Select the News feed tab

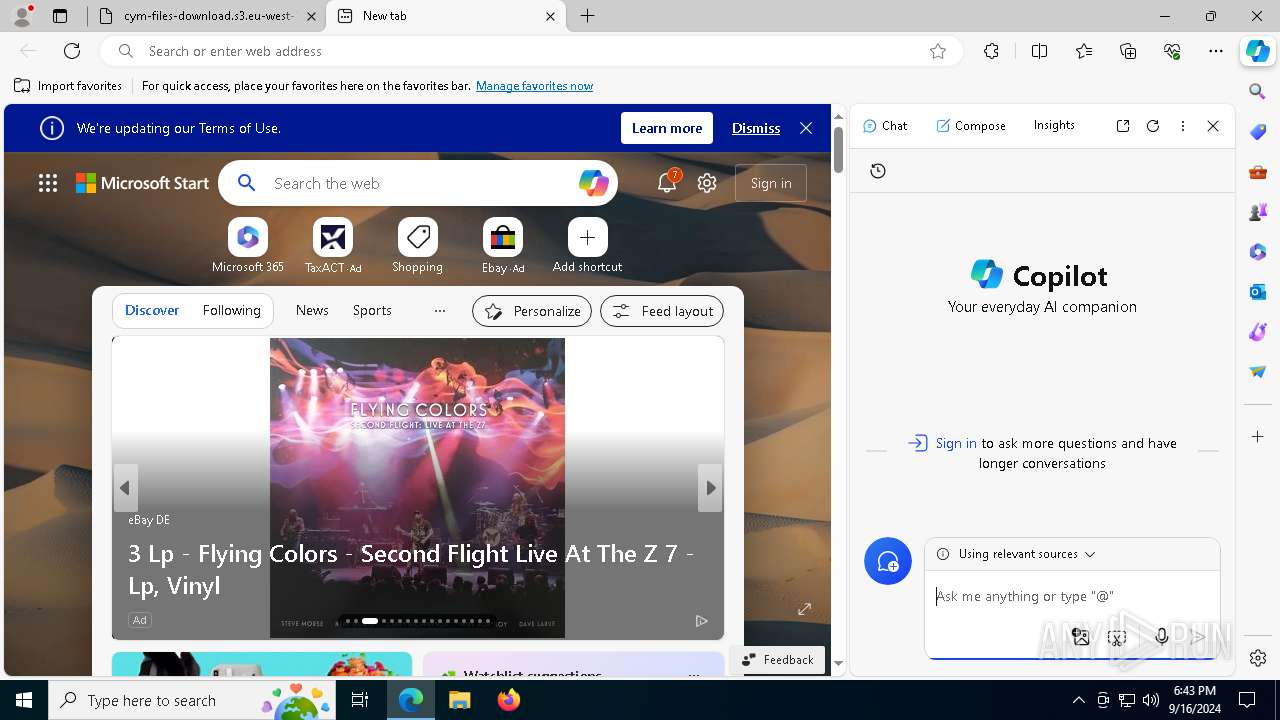pyautogui.click(x=312, y=310)
